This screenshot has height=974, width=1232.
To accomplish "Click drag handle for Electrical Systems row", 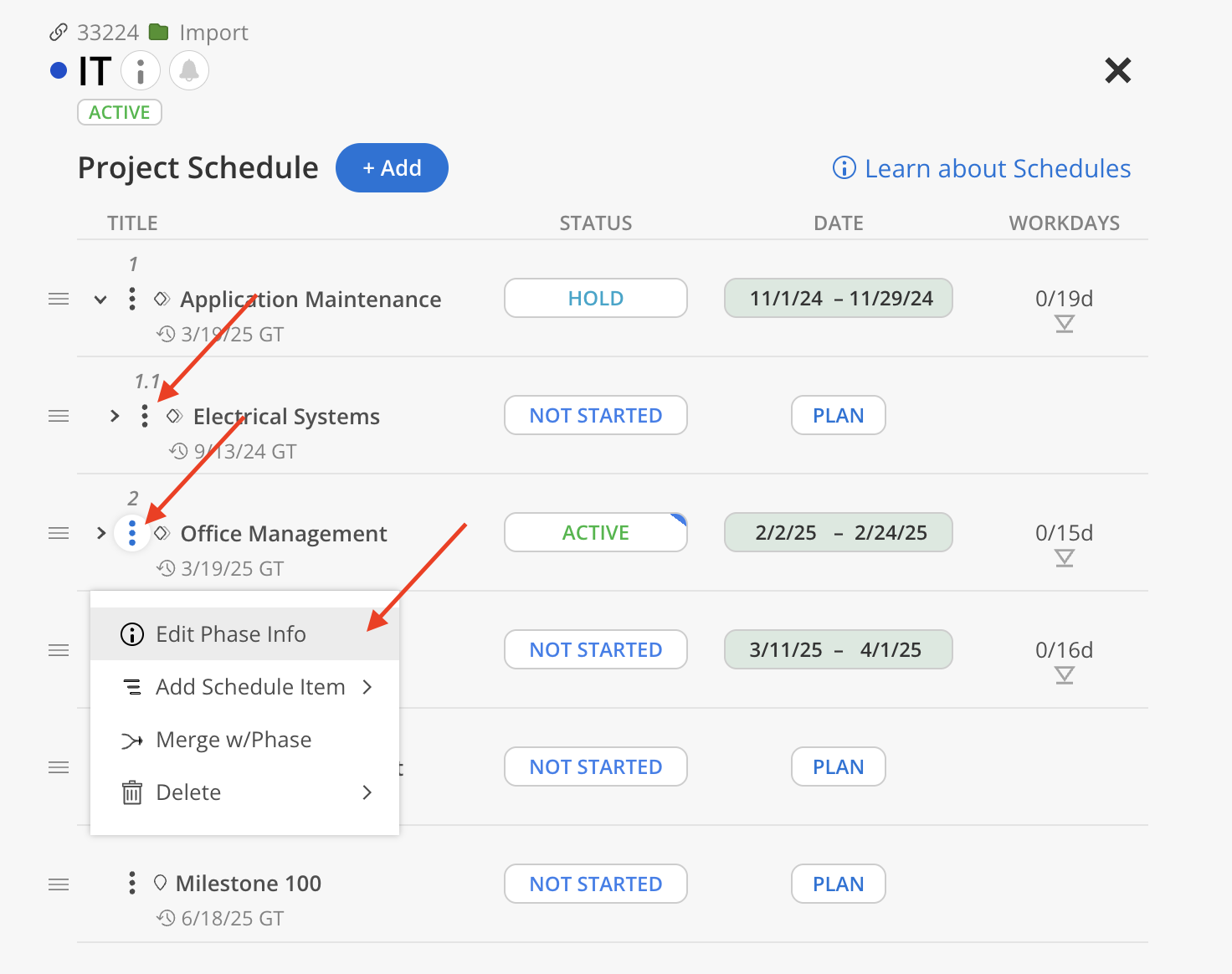I will pyautogui.click(x=59, y=416).
